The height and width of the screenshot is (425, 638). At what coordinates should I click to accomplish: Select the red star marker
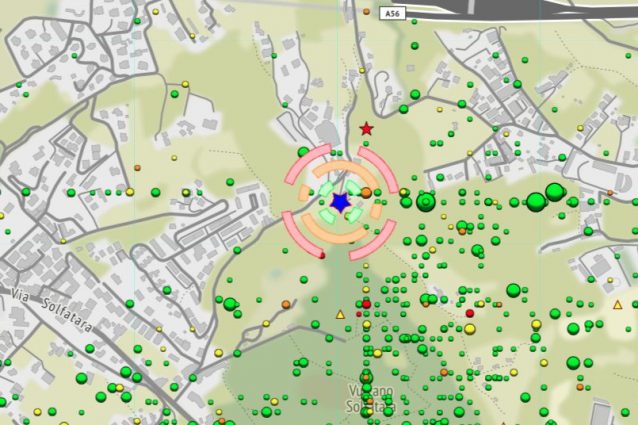pos(367,129)
